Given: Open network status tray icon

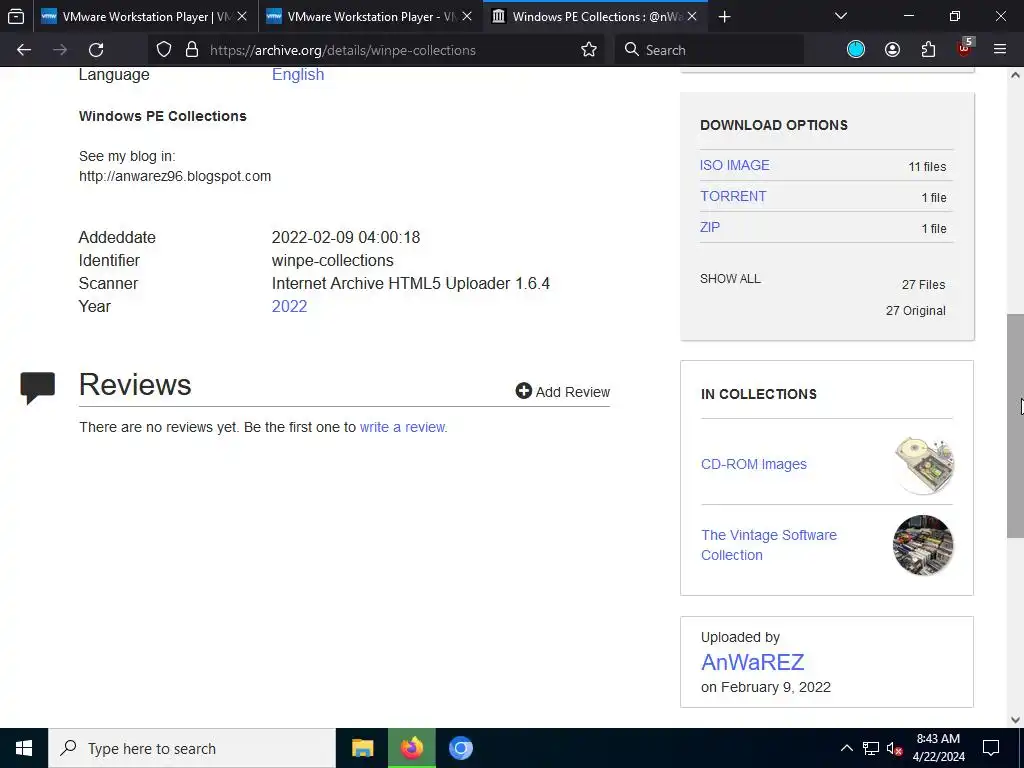Looking at the screenshot, I should [x=871, y=748].
